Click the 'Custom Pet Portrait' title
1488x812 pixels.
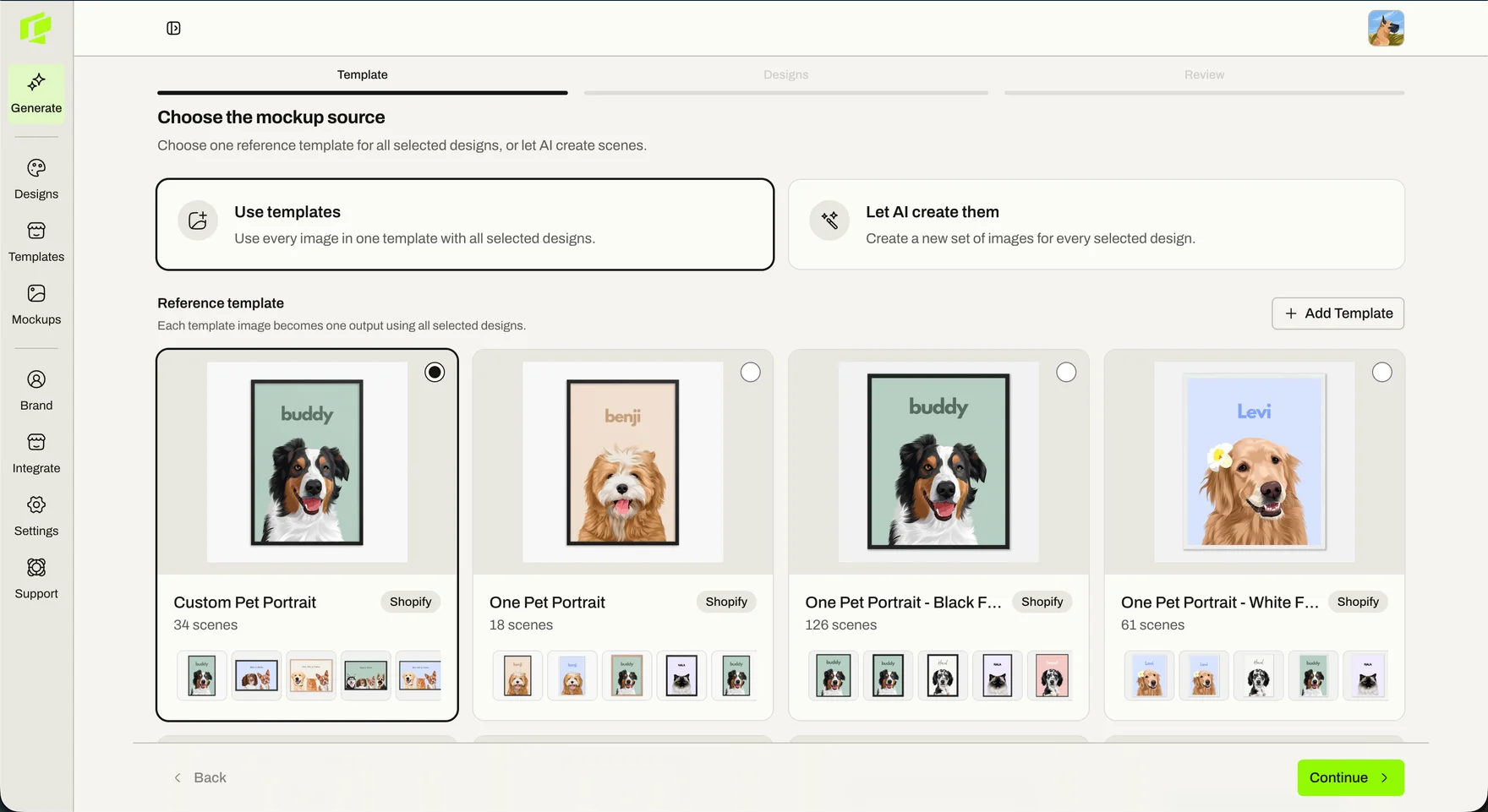pyautogui.click(x=244, y=602)
